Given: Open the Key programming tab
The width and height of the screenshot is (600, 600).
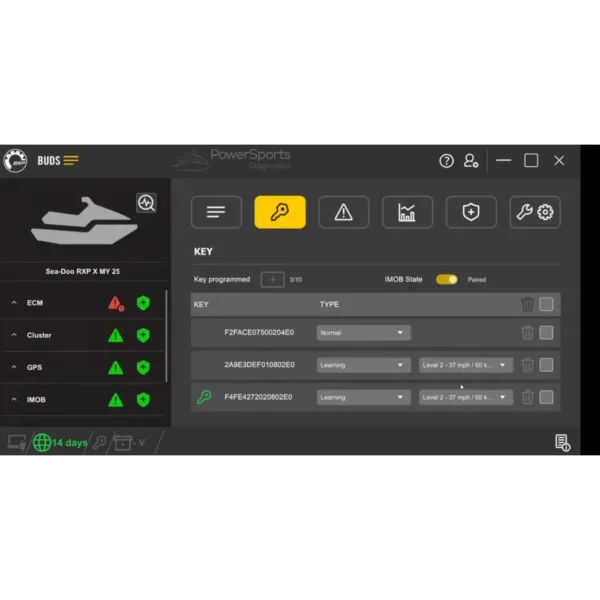Looking at the screenshot, I should (280, 212).
